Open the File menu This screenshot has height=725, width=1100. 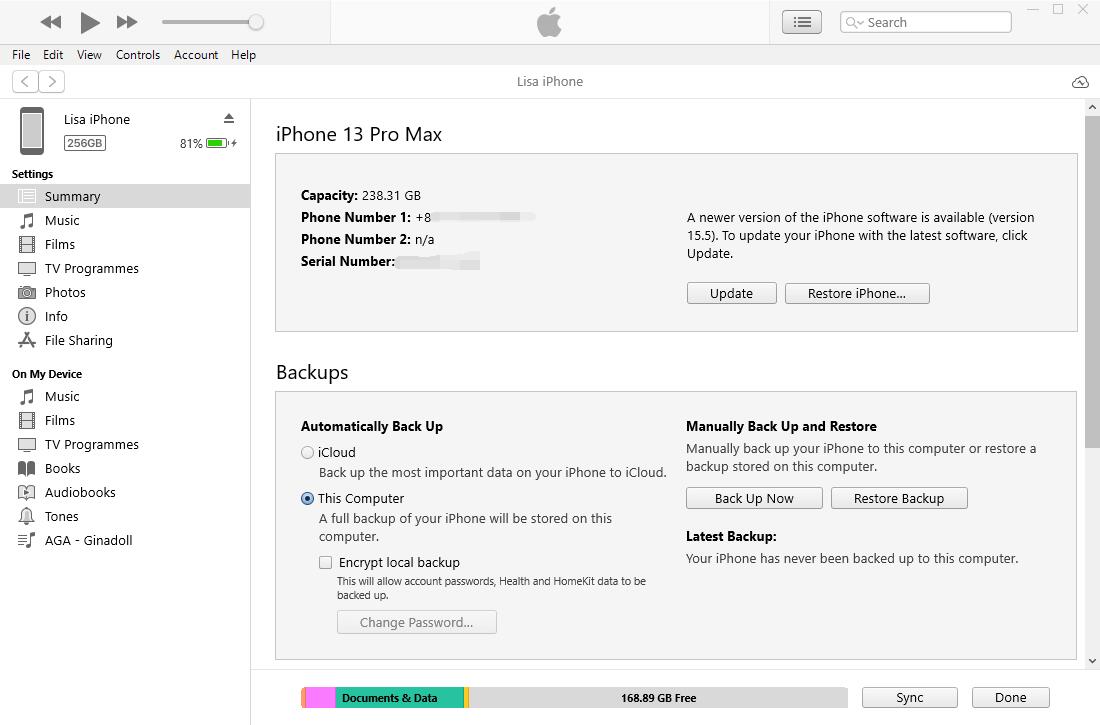[x=21, y=55]
